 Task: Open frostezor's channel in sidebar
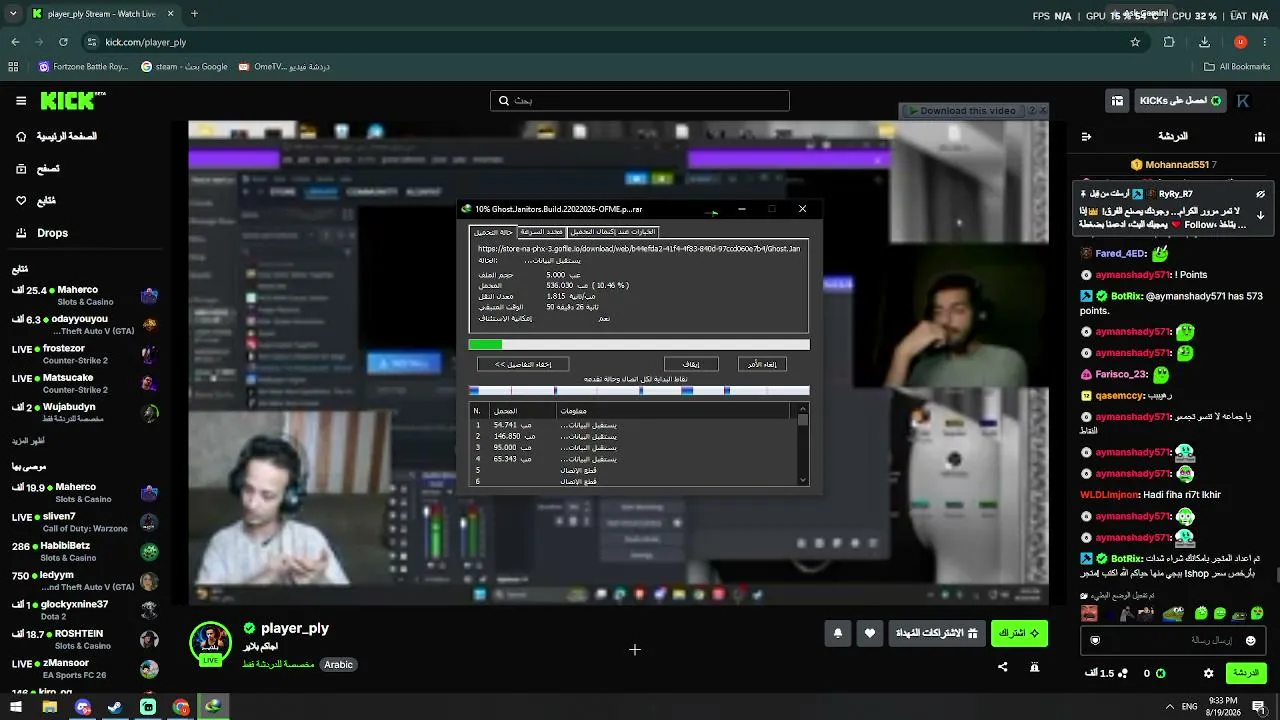[85, 354]
